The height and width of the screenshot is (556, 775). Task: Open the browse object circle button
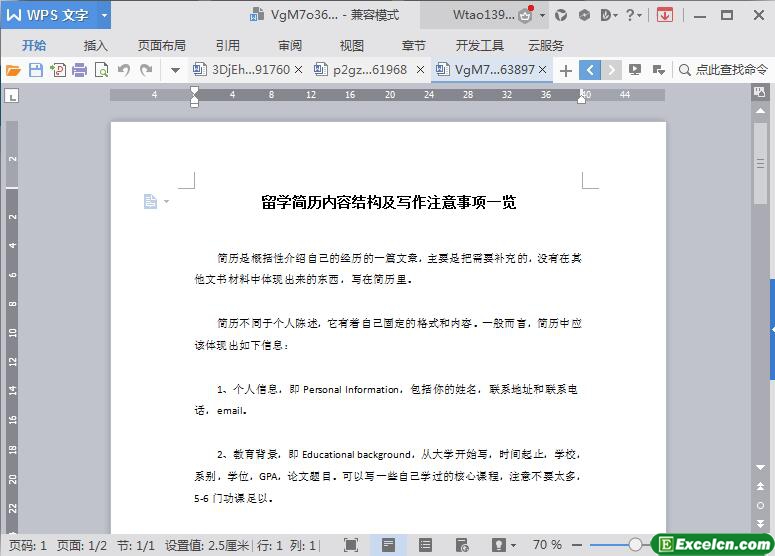(760, 505)
